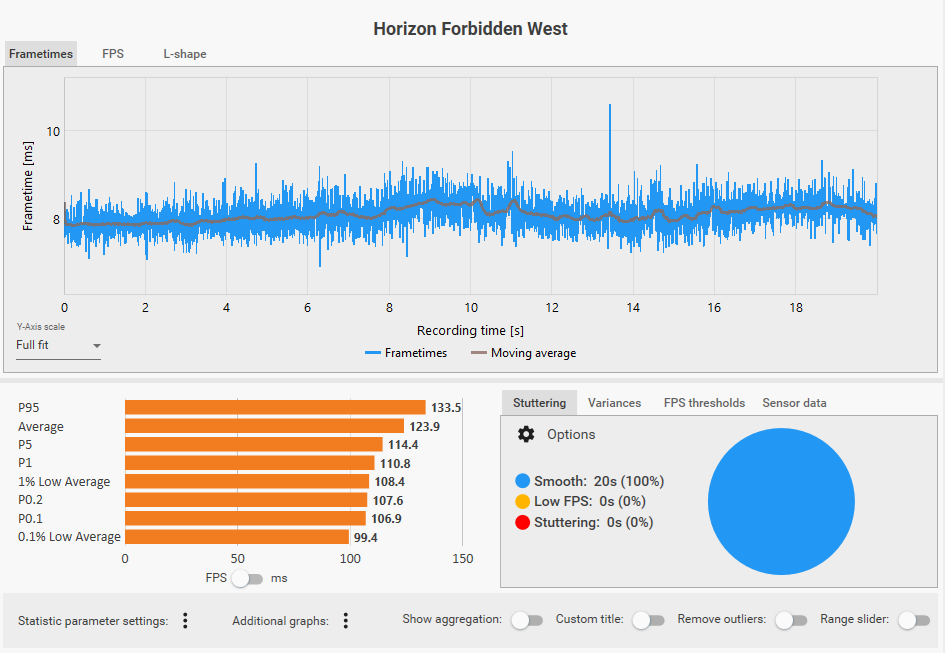Viewport: 945px width, 653px height.
Task: Click the Stuttering: 0s (0%) text
Action: (594, 522)
